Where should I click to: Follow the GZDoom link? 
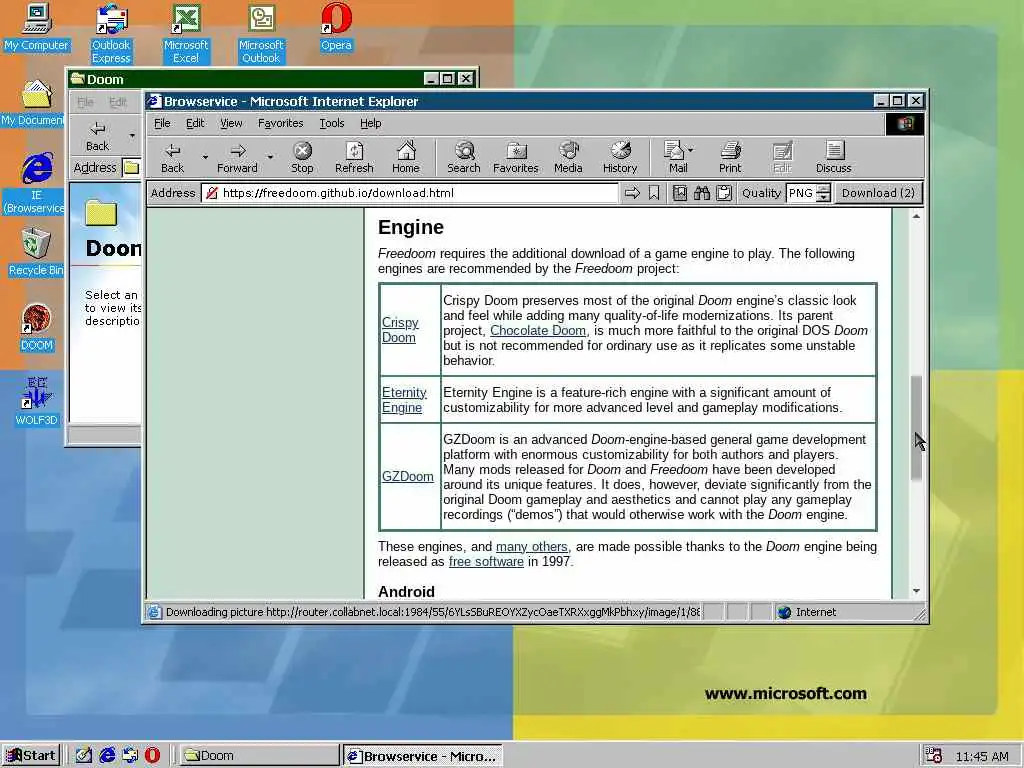[x=408, y=477]
